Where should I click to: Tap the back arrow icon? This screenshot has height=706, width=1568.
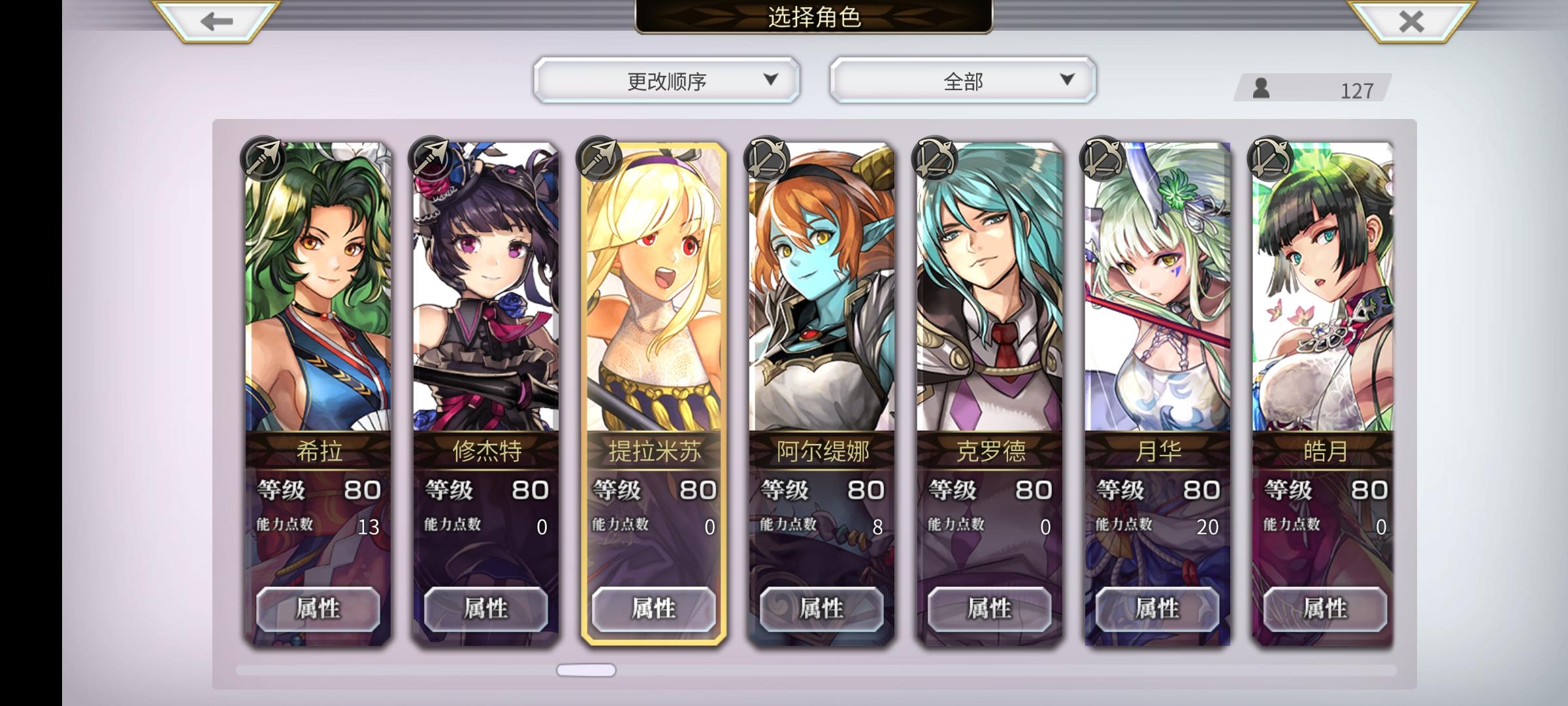(216, 22)
